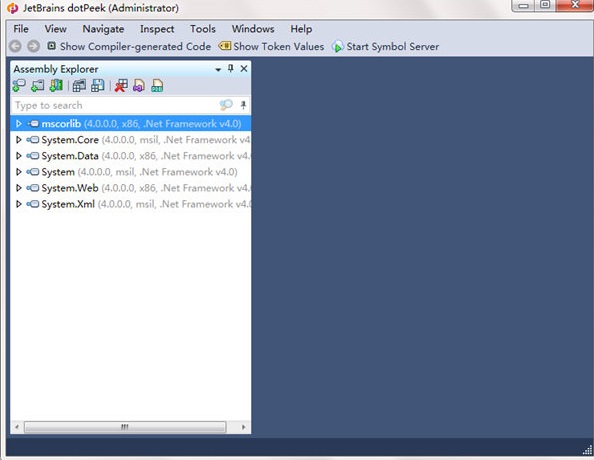Click the scrollbar's left arrow

point(16,427)
